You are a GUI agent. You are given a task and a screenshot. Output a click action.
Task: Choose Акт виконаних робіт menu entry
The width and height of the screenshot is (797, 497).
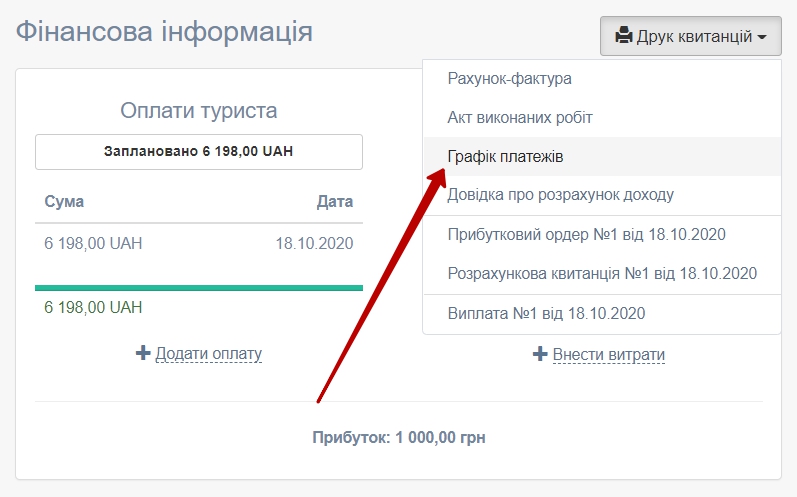520,118
